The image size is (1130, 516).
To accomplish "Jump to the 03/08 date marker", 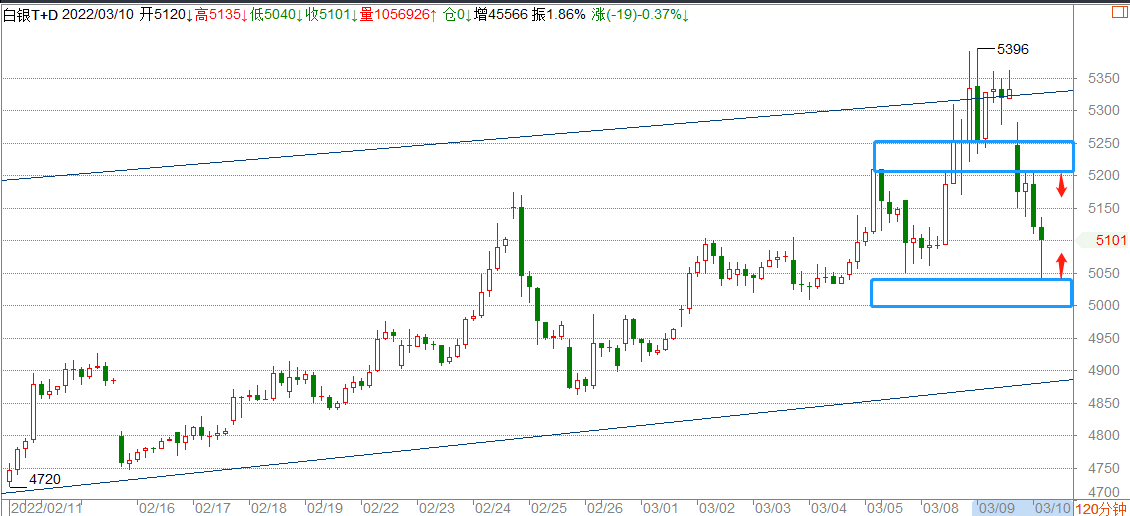I will click(x=939, y=508).
